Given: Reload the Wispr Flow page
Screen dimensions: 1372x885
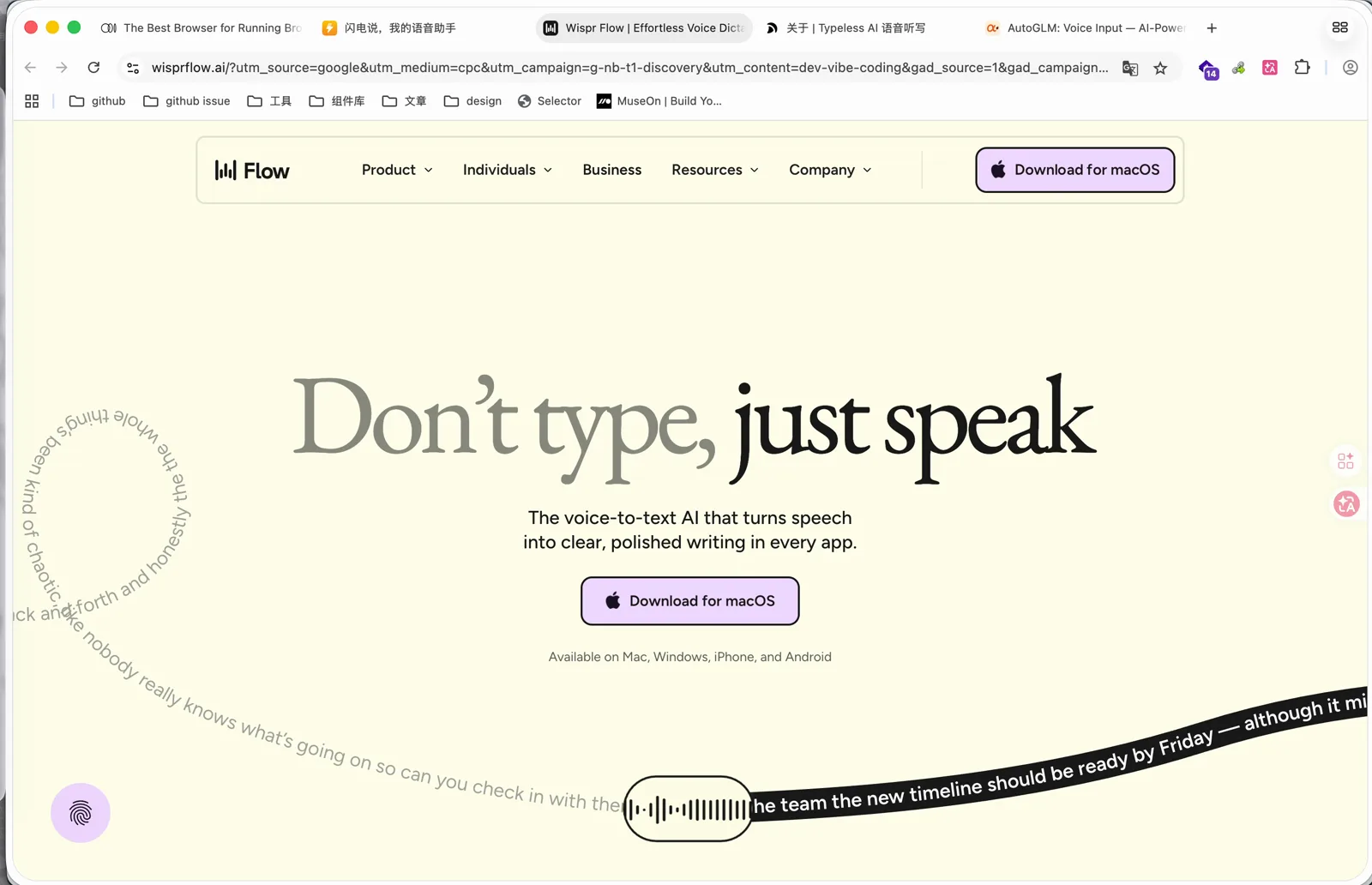Looking at the screenshot, I should coord(94,68).
